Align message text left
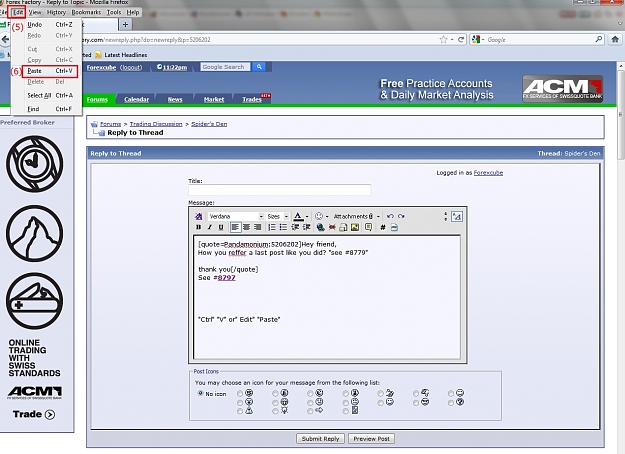The width and height of the screenshot is (625, 454). [235, 227]
